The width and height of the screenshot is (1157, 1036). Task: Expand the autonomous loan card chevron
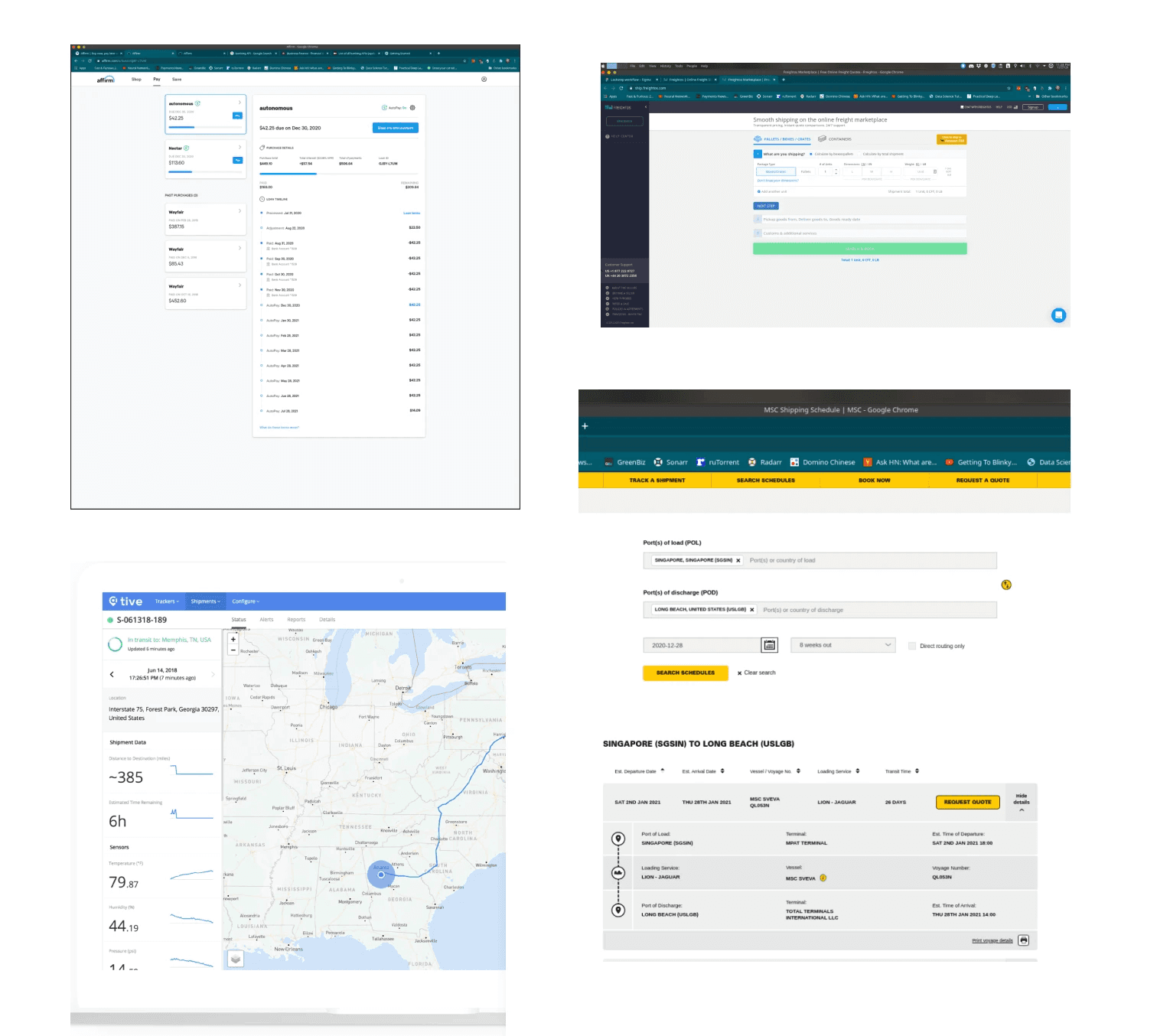coord(240,103)
